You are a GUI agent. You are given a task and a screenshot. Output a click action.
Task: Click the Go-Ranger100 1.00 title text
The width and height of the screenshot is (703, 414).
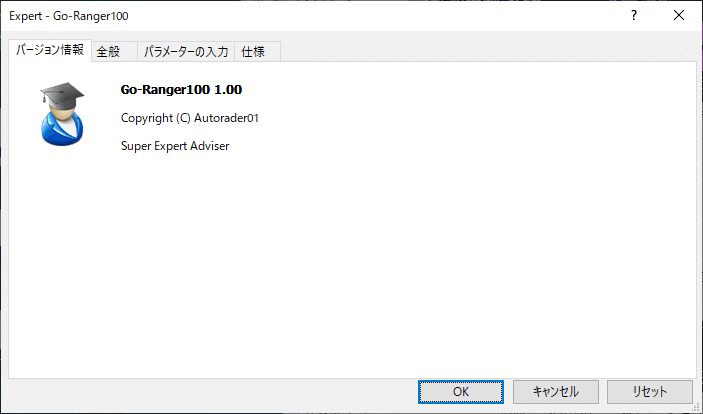tap(181, 90)
